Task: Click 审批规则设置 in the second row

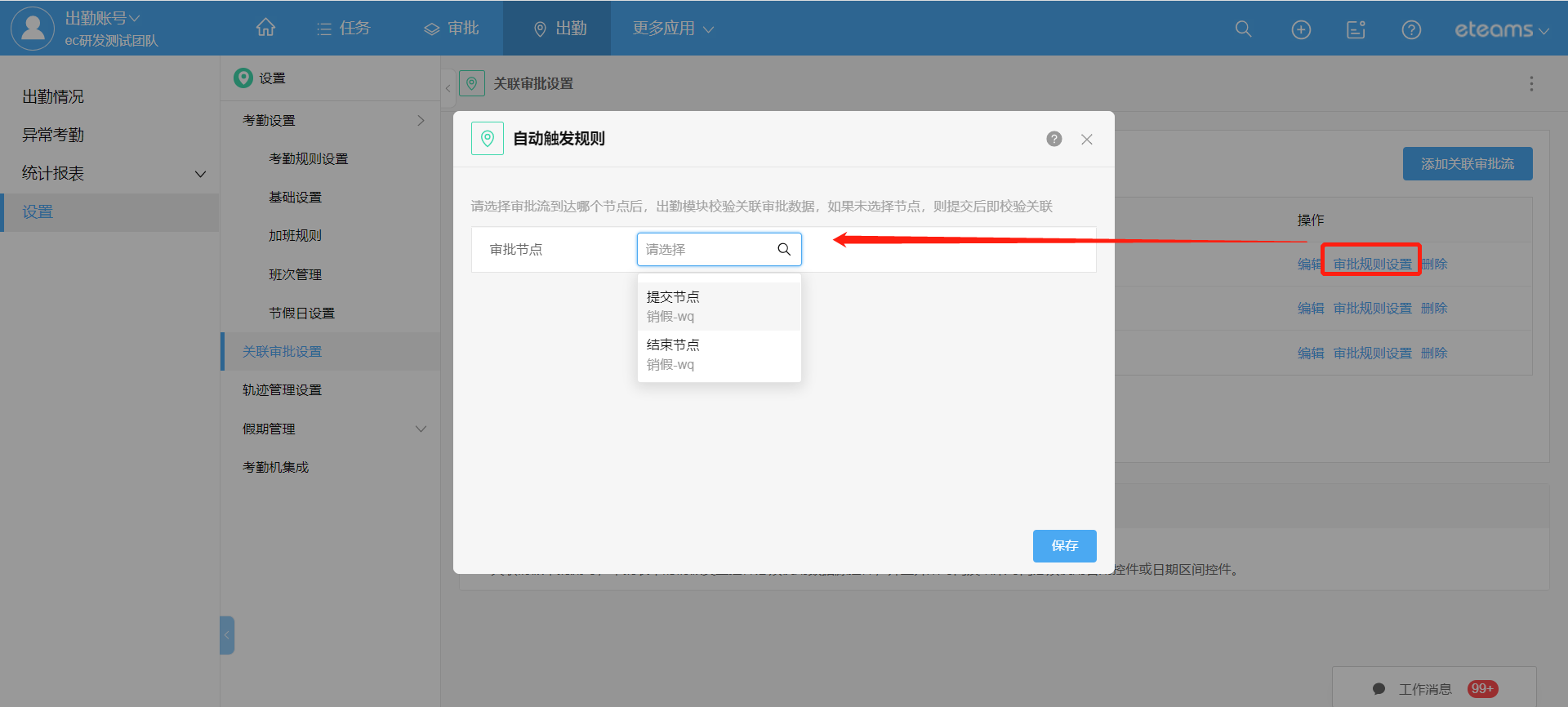Action: click(1373, 308)
